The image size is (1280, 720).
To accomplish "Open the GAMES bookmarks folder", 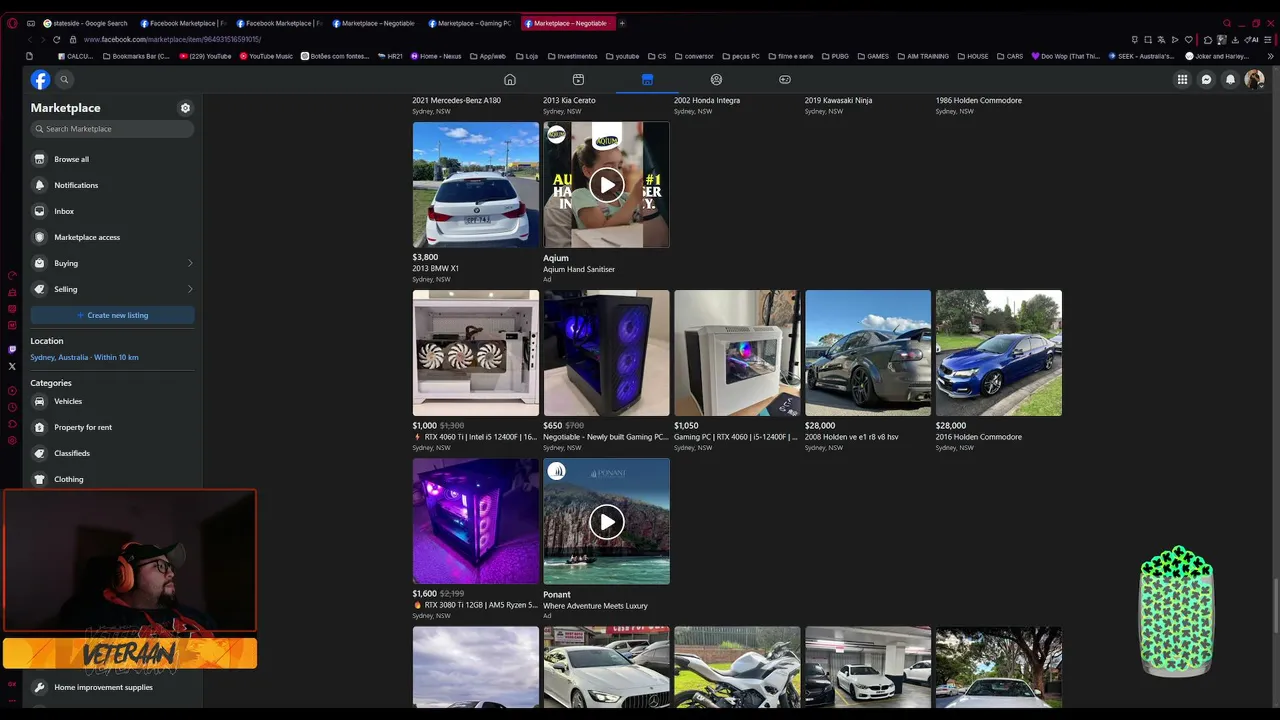I will (872, 56).
